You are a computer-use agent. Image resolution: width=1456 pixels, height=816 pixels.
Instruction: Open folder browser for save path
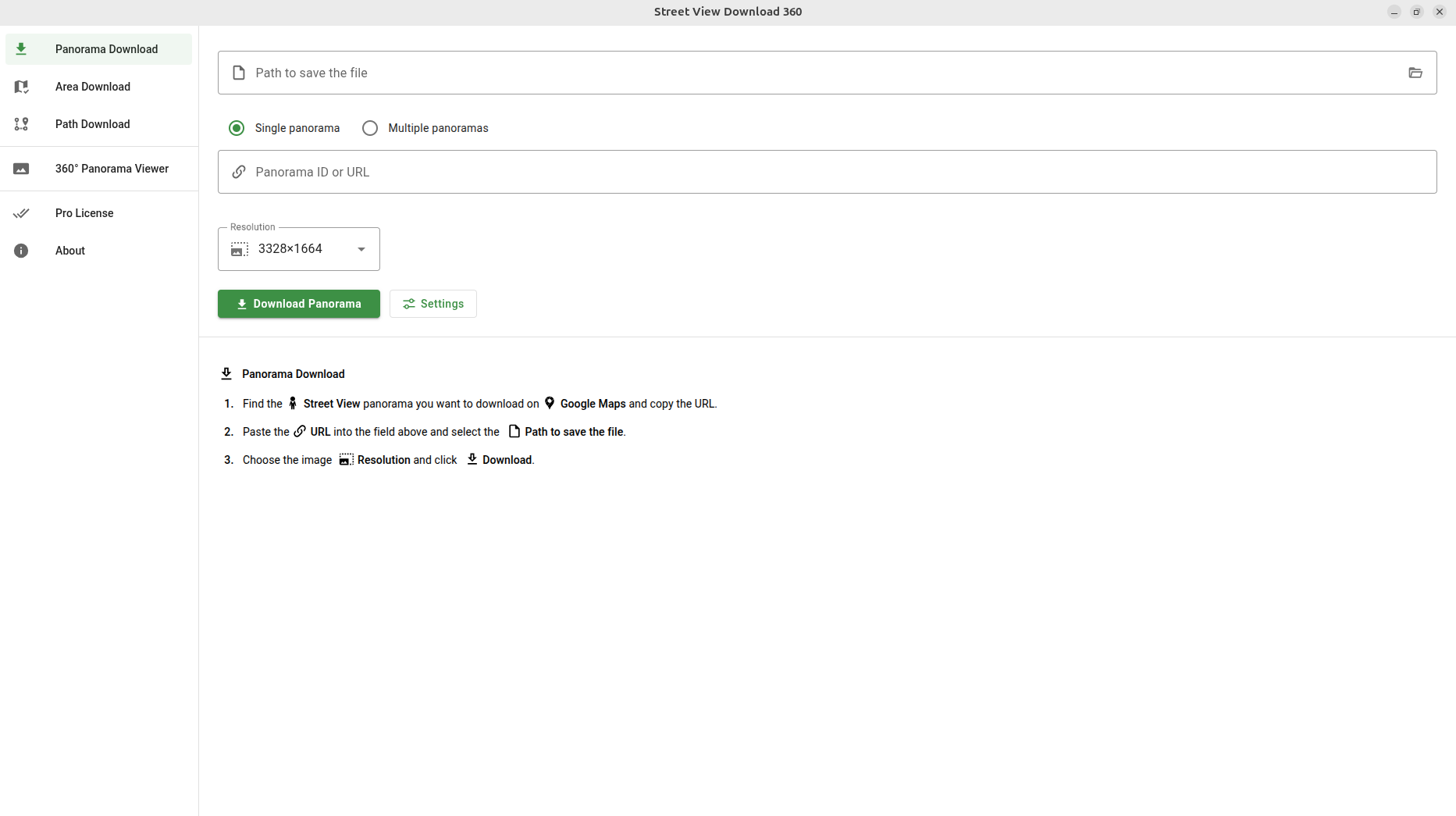1415,73
